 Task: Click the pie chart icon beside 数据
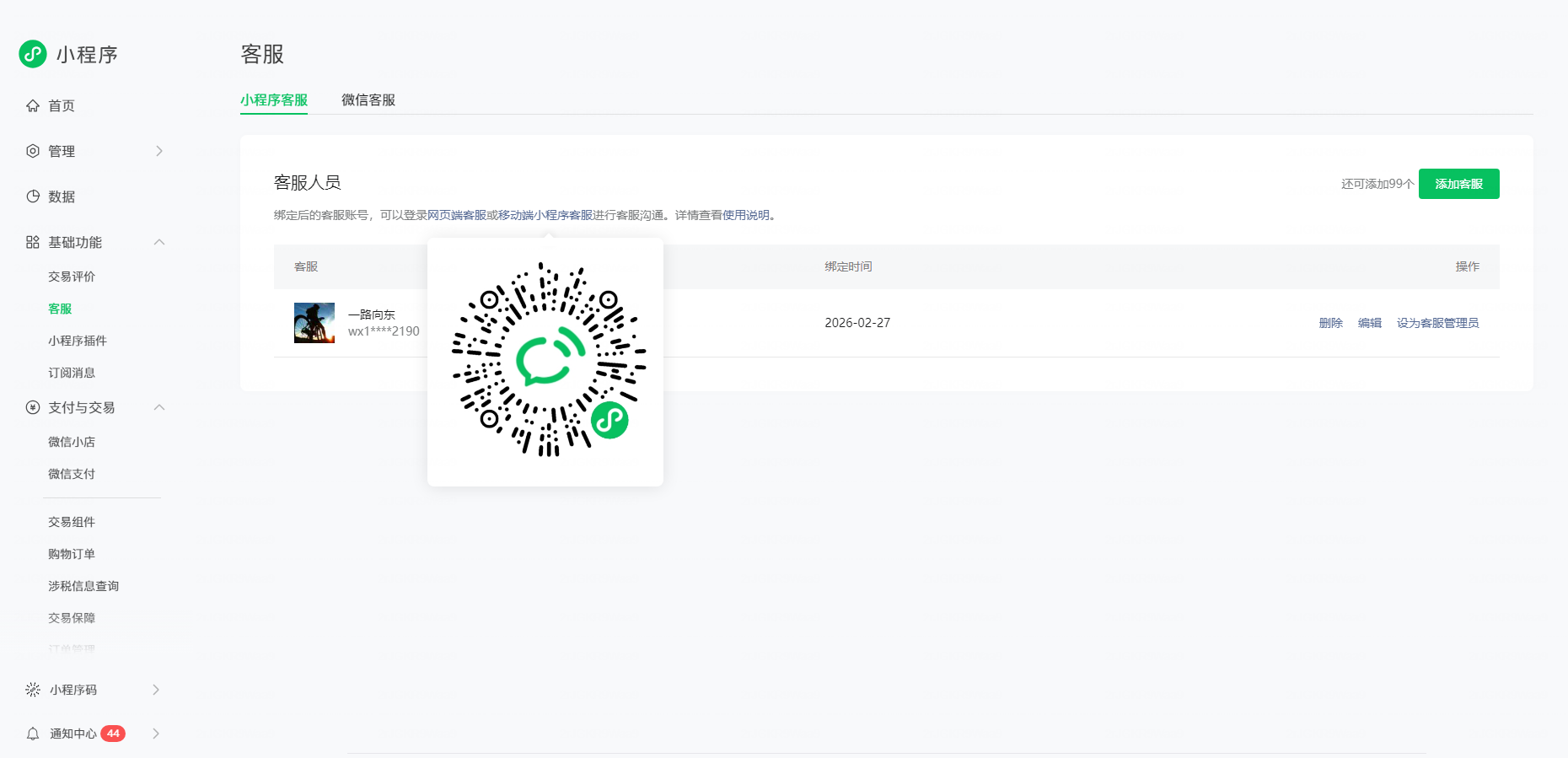click(33, 196)
